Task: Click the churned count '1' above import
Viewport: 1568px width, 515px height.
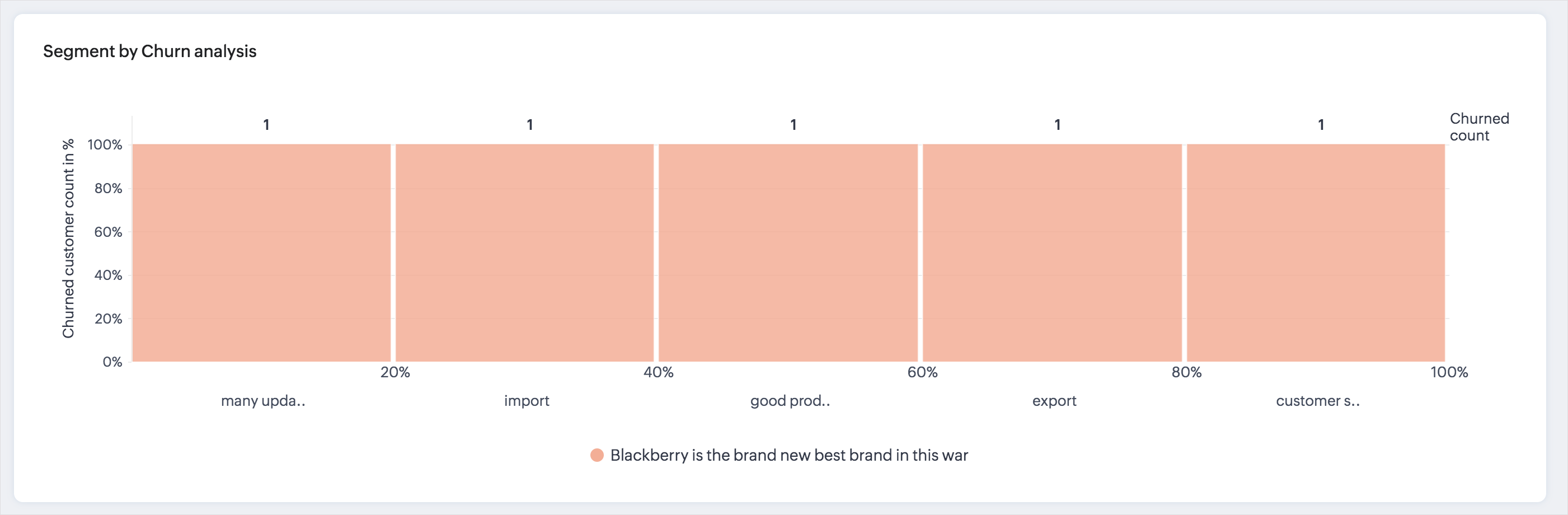Action: [530, 125]
